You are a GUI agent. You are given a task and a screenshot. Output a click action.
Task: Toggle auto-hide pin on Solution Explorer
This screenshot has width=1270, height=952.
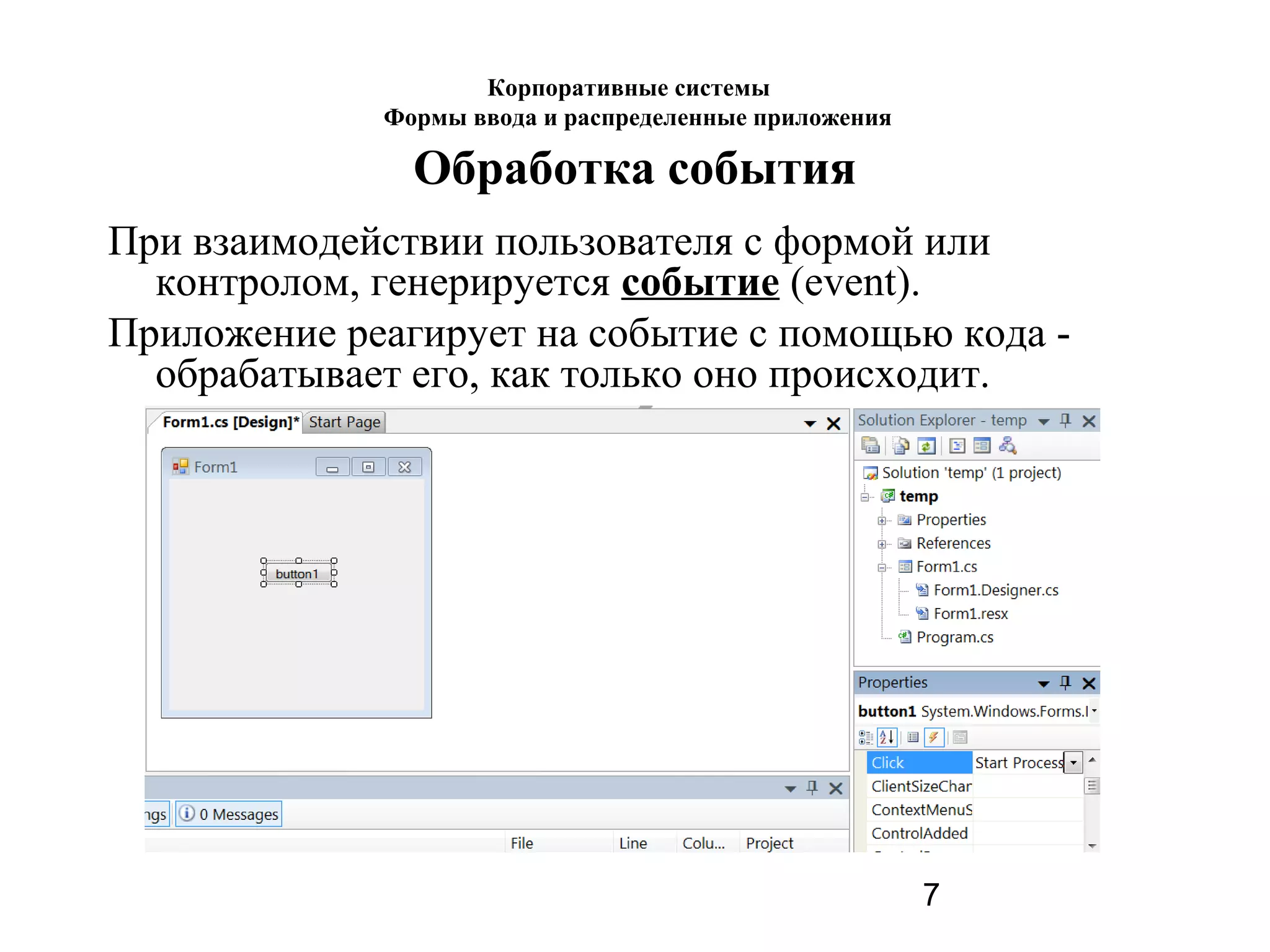tap(1065, 421)
